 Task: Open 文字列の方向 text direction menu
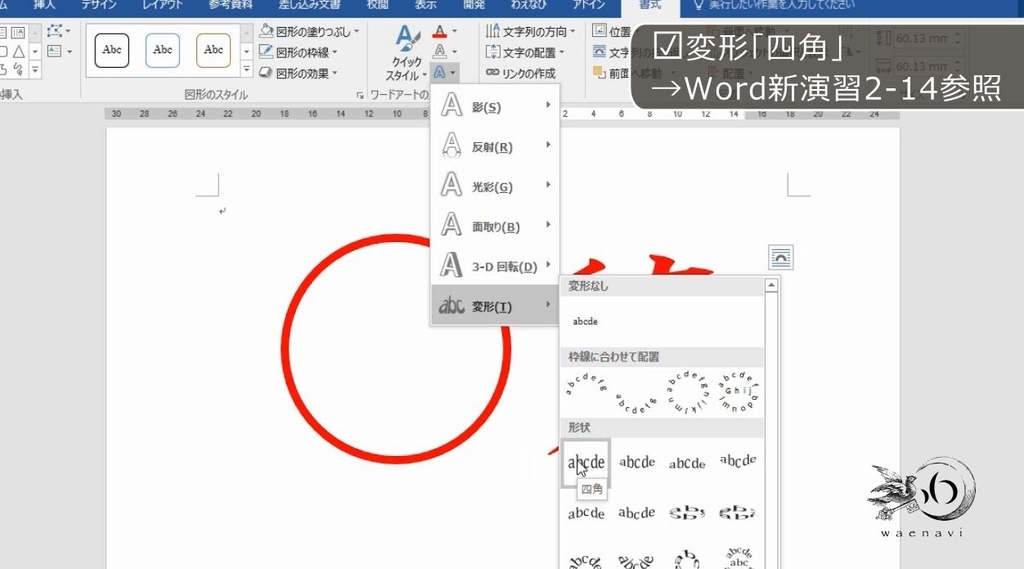(531, 31)
